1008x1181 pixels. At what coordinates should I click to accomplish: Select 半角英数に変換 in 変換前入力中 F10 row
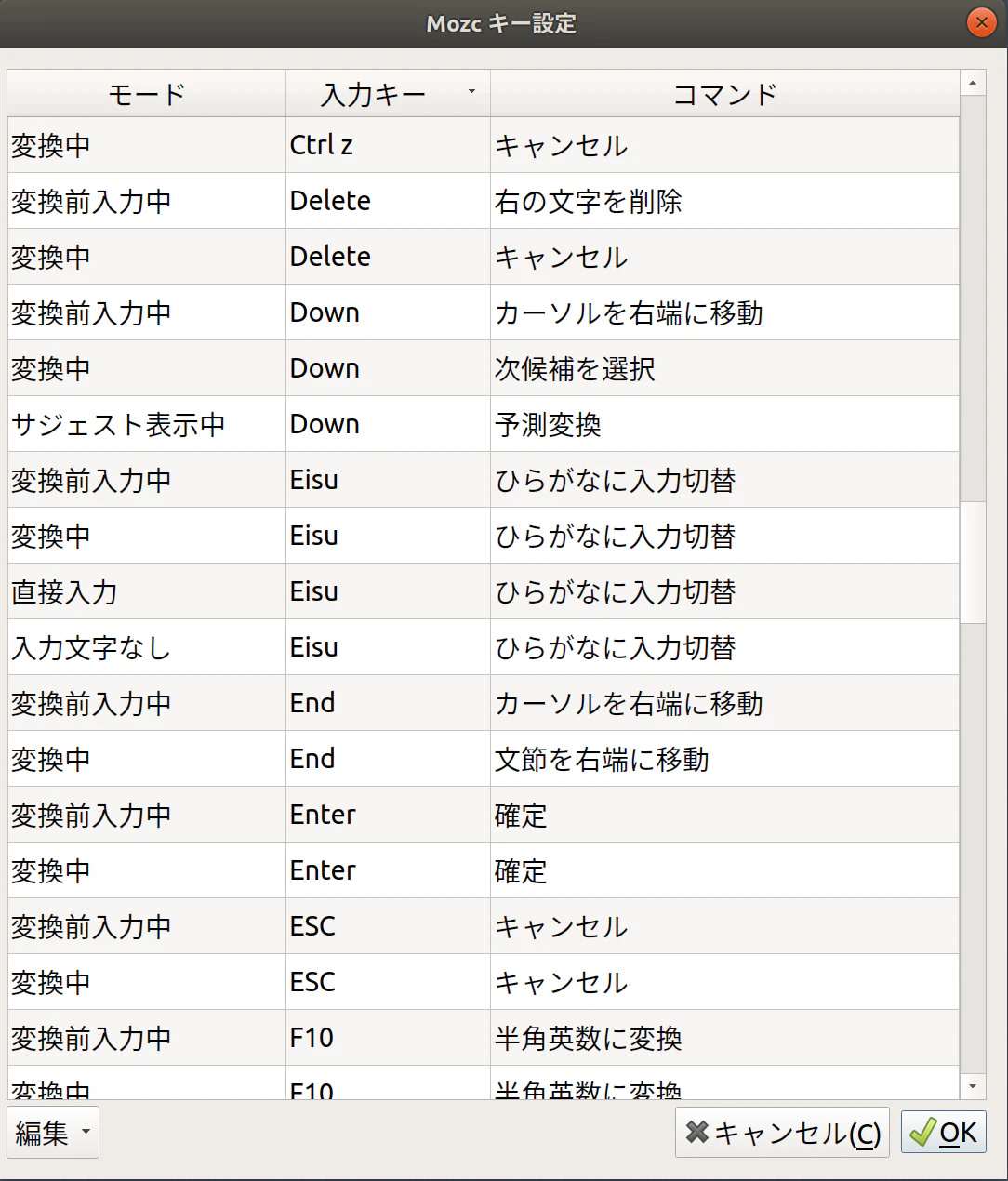tap(724, 1038)
